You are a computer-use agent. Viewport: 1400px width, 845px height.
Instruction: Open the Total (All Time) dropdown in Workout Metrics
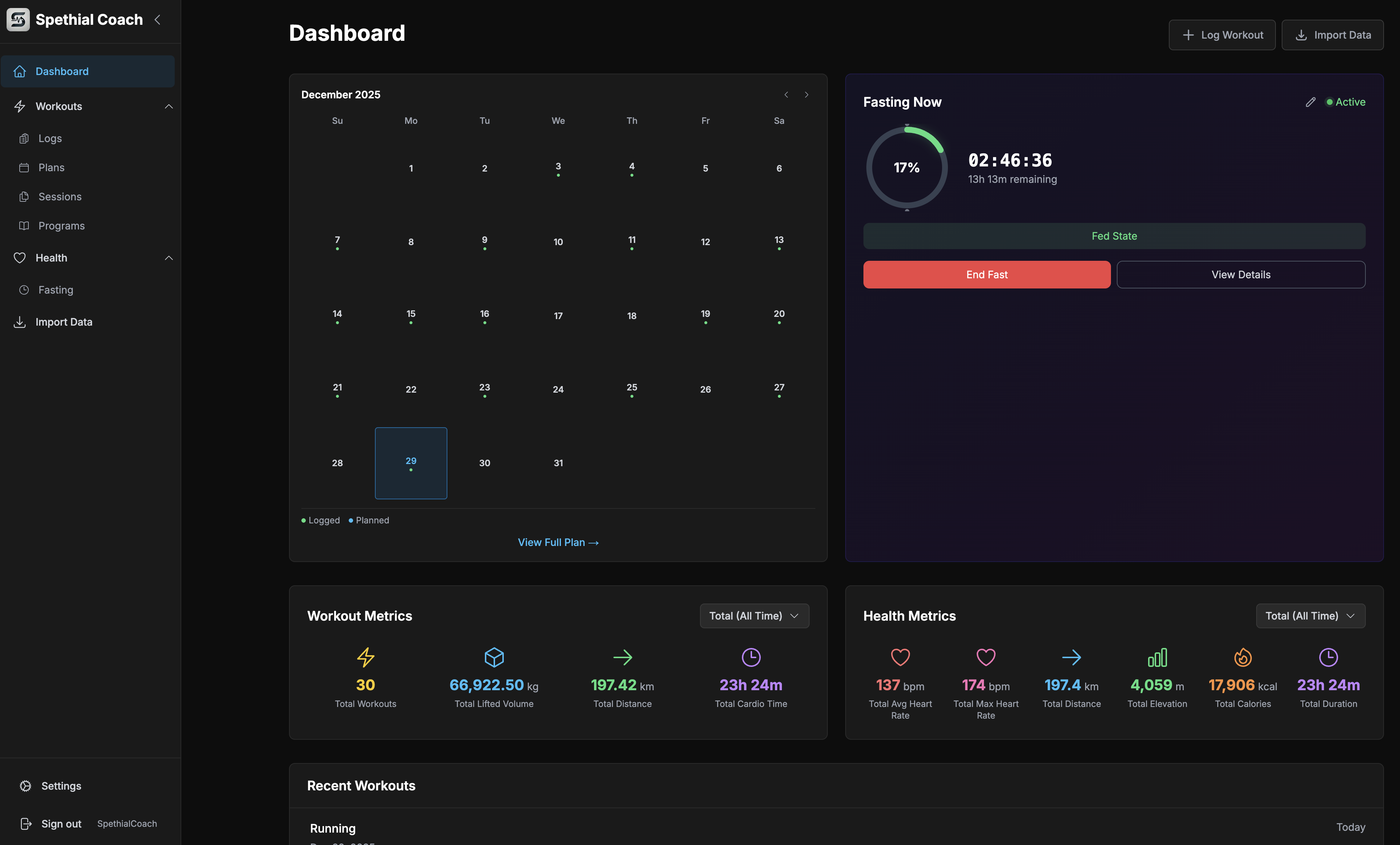754,616
